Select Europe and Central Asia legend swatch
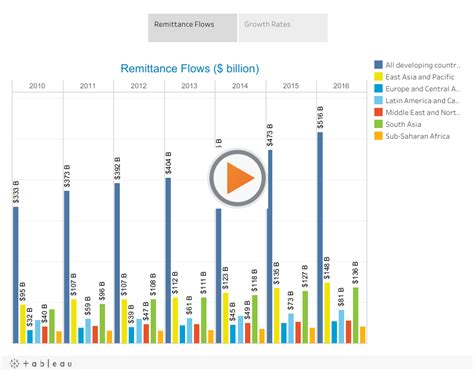Viewport: 474px width, 371px height. click(378, 89)
